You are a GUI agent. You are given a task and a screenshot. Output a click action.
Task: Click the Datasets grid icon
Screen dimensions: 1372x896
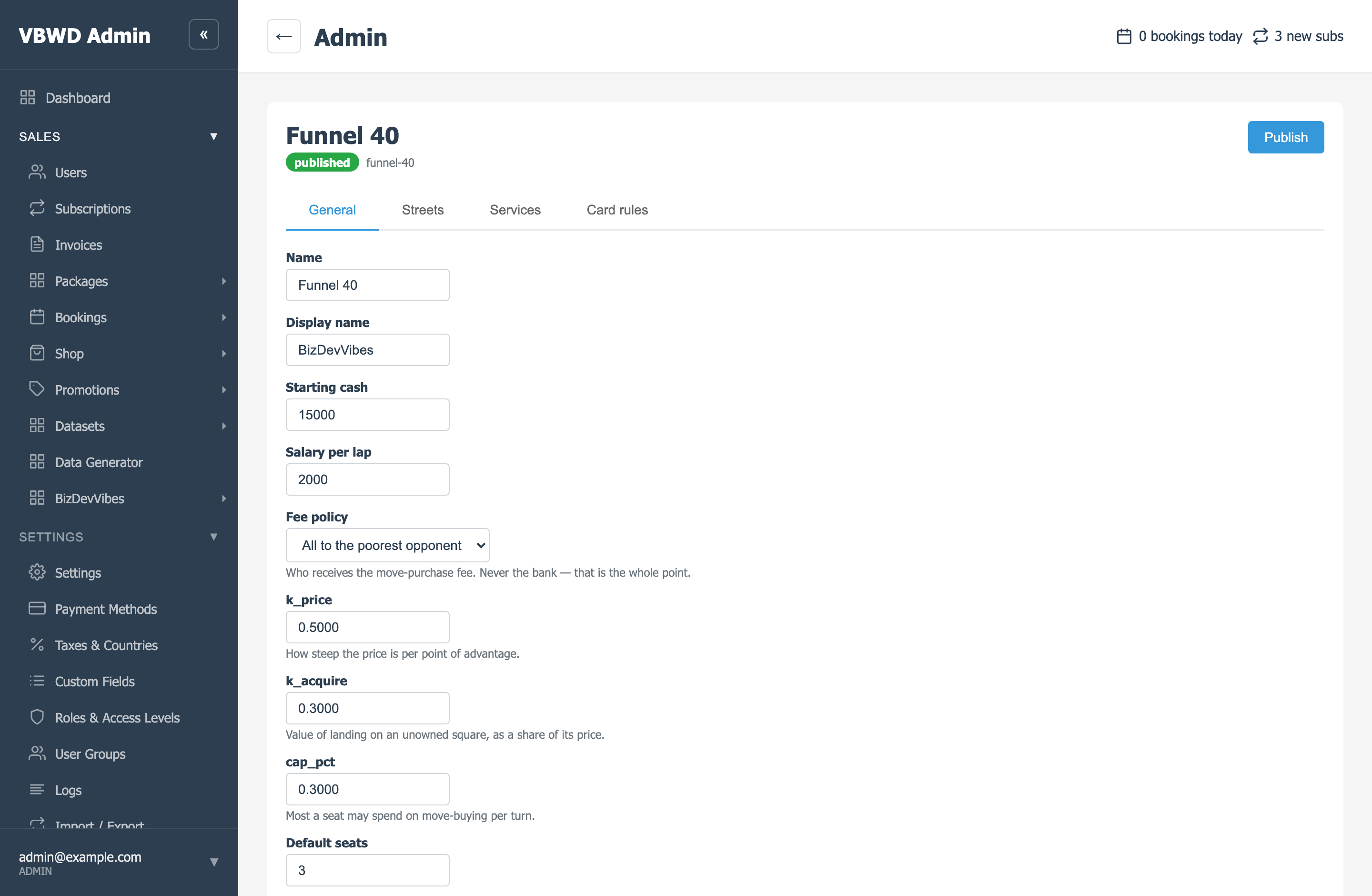37,426
